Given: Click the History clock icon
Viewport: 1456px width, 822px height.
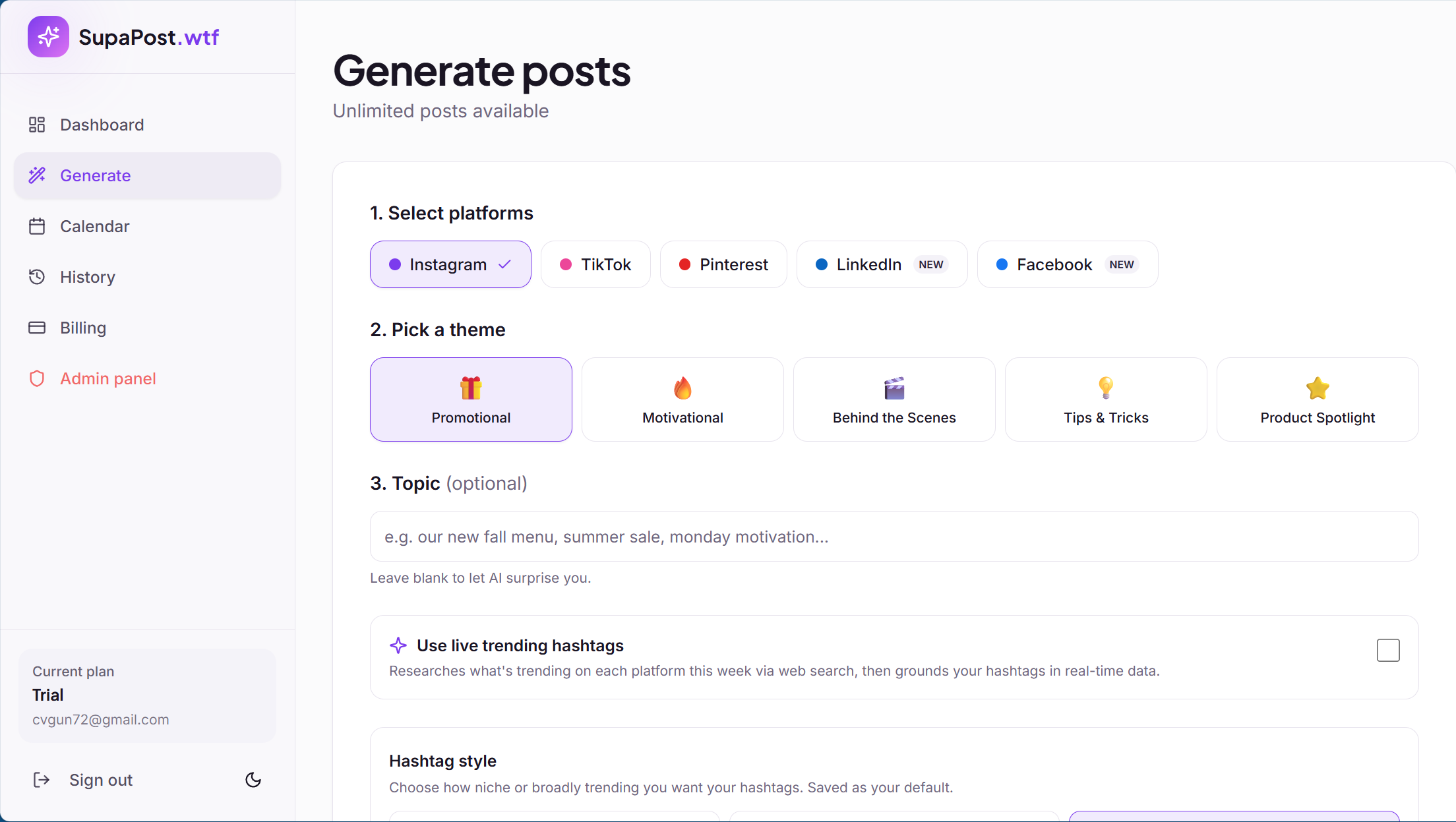Looking at the screenshot, I should point(37,277).
